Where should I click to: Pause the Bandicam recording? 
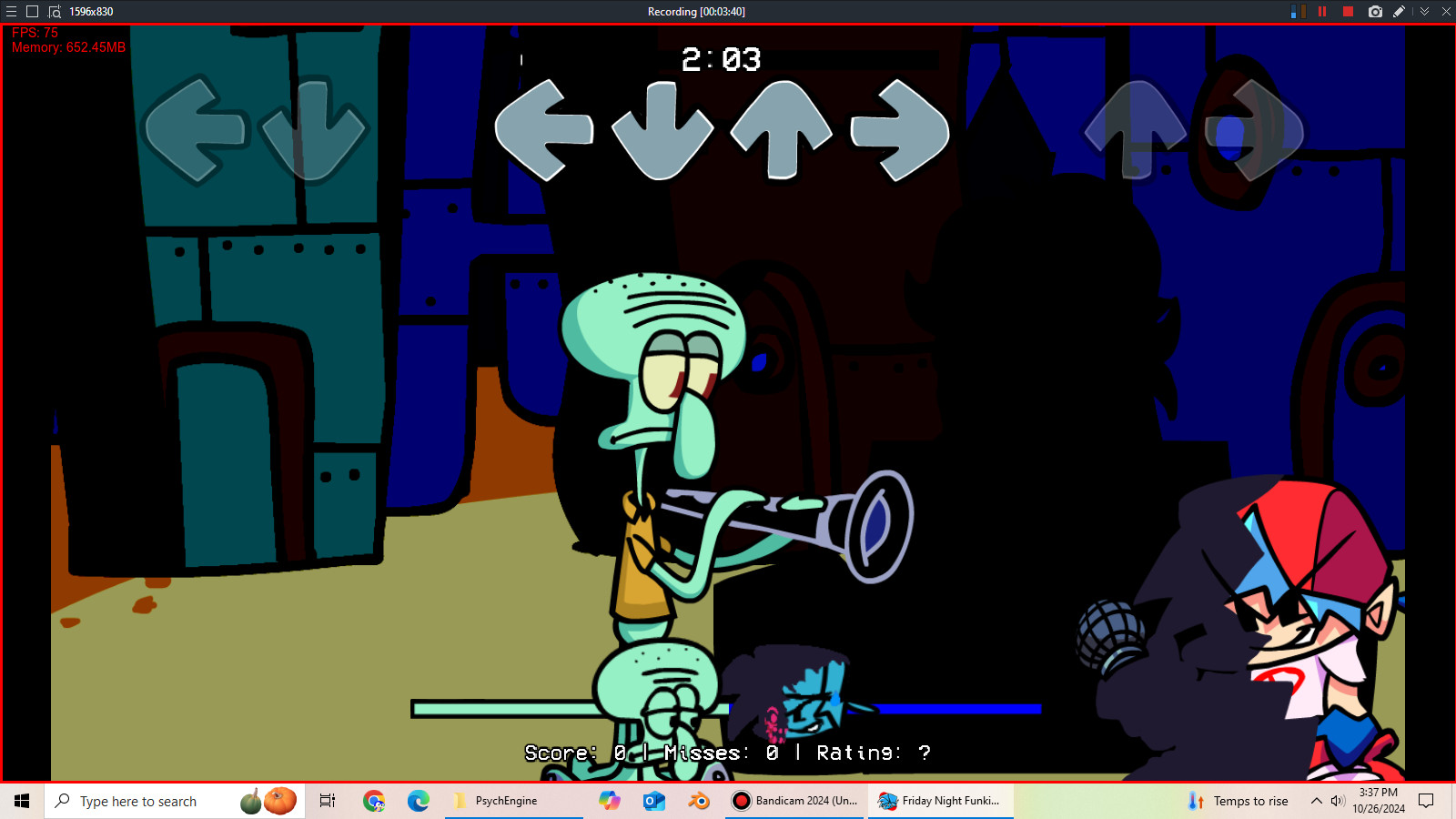click(x=1322, y=12)
